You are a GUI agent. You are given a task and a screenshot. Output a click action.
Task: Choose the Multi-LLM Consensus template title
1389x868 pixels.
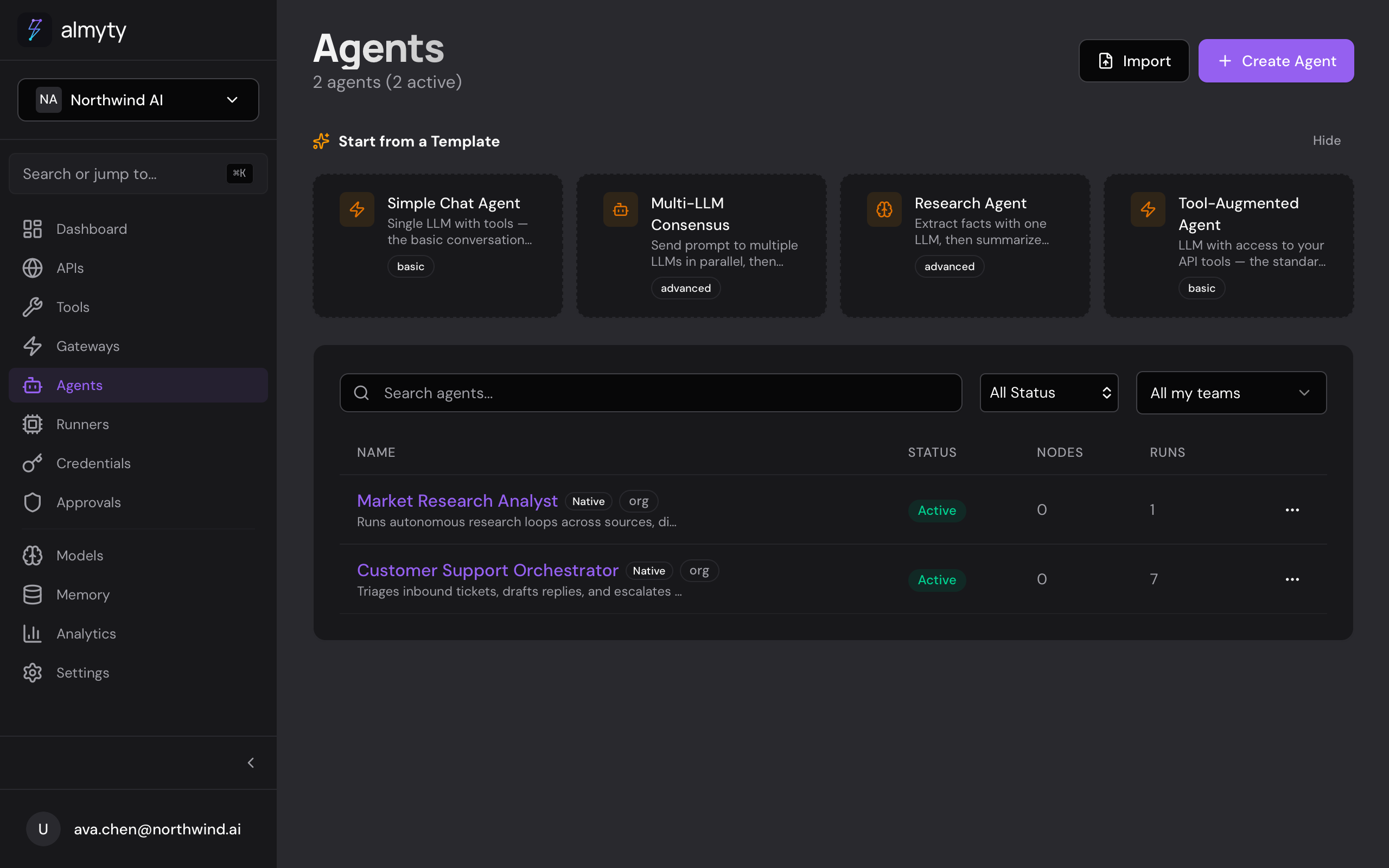[x=690, y=214]
